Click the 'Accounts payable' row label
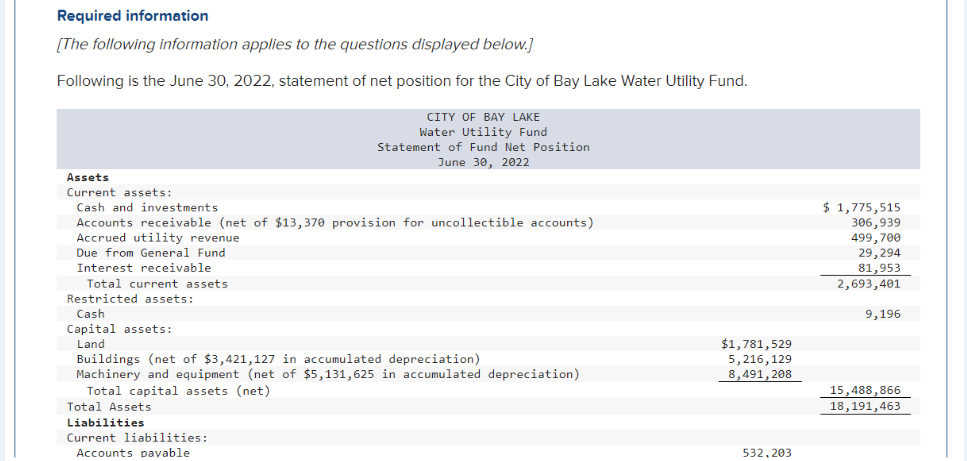 click(x=133, y=454)
